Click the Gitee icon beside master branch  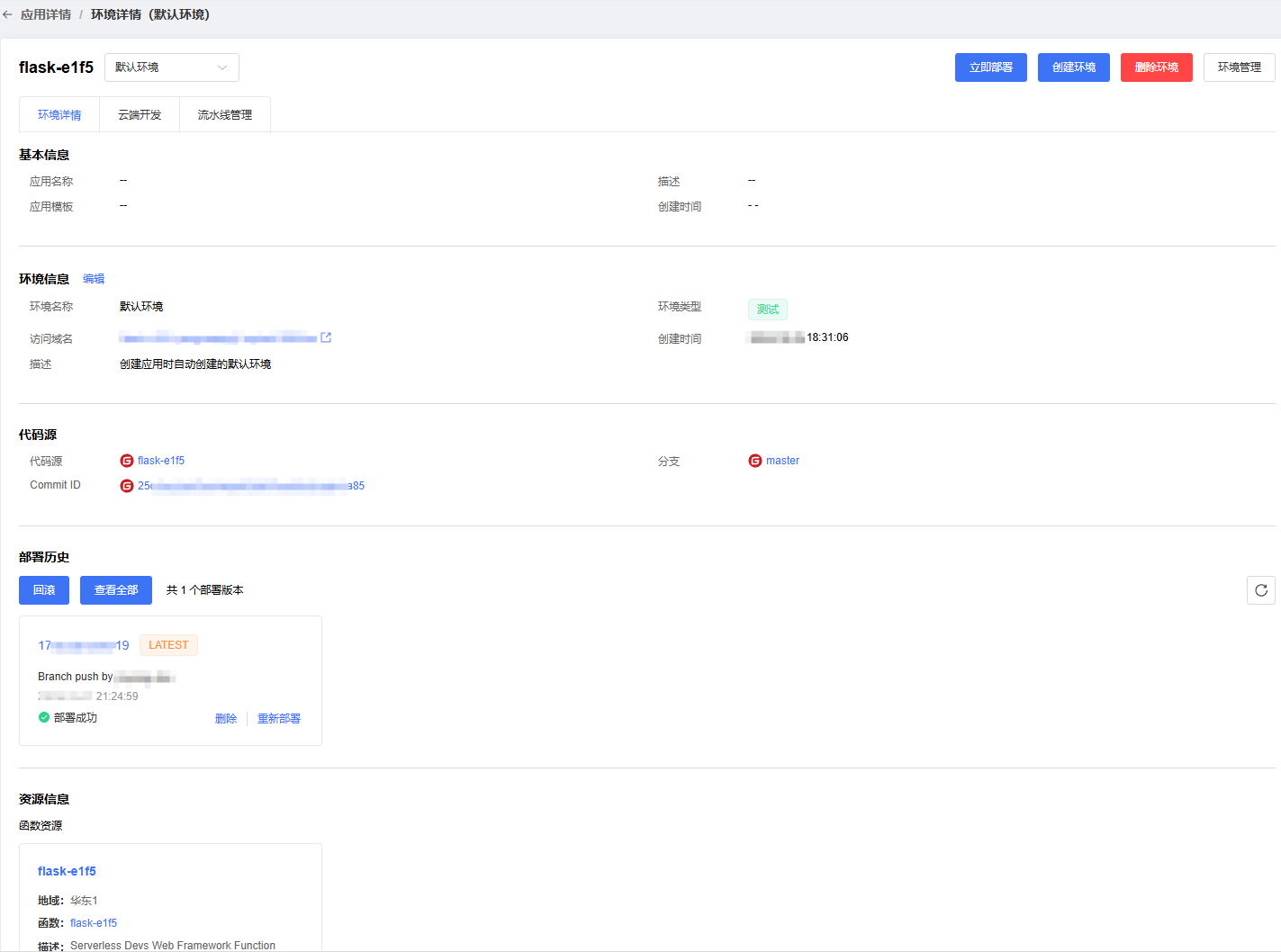coord(755,461)
